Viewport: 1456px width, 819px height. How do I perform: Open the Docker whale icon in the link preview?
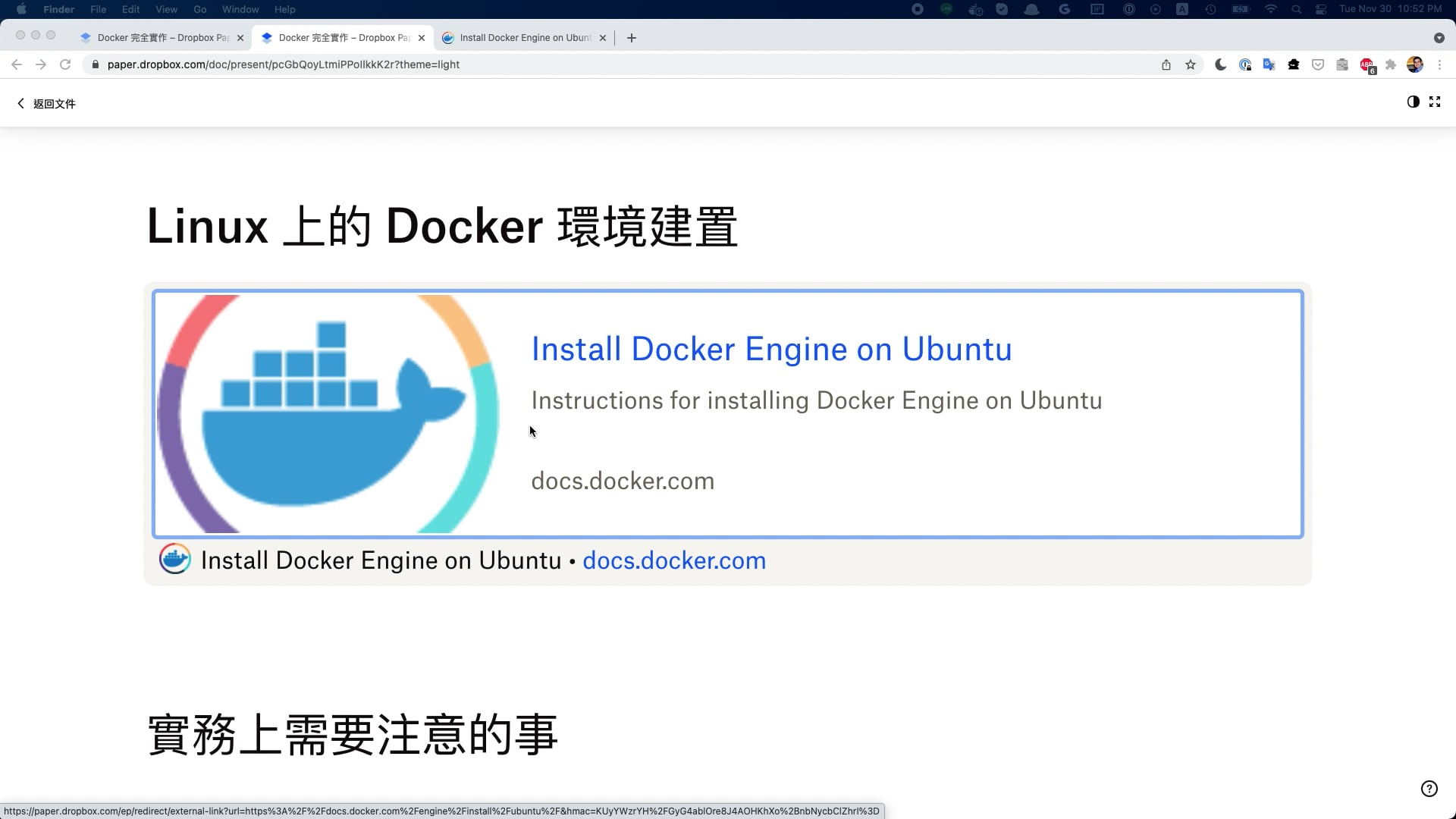click(174, 560)
